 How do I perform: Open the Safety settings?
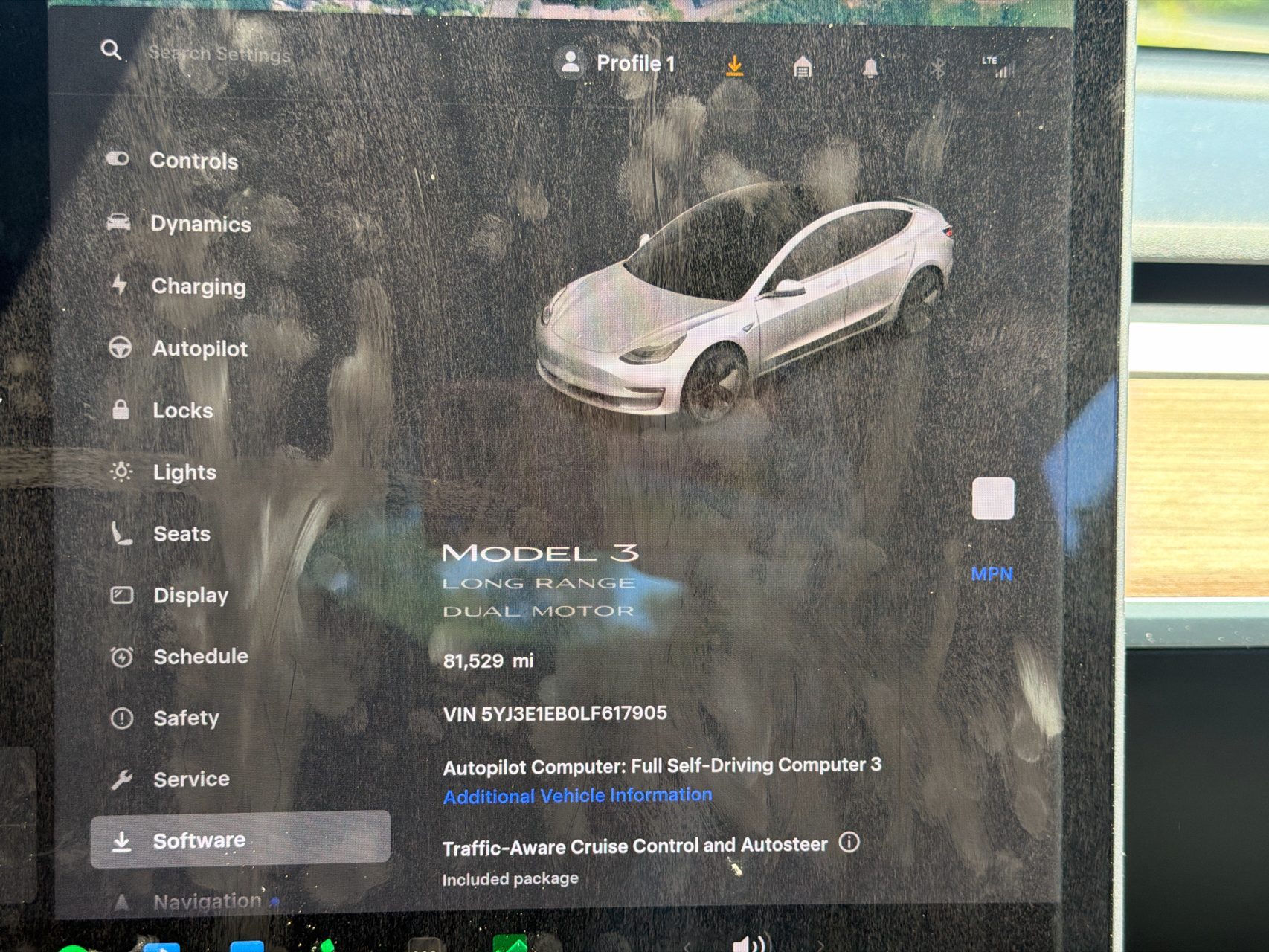[x=164, y=718]
